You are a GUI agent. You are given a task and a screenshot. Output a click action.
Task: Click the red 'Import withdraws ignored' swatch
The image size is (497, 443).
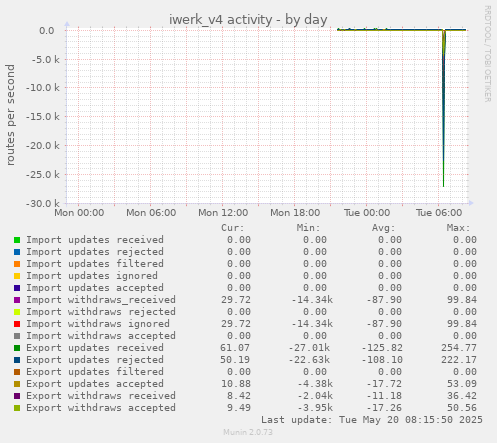coord(17,324)
